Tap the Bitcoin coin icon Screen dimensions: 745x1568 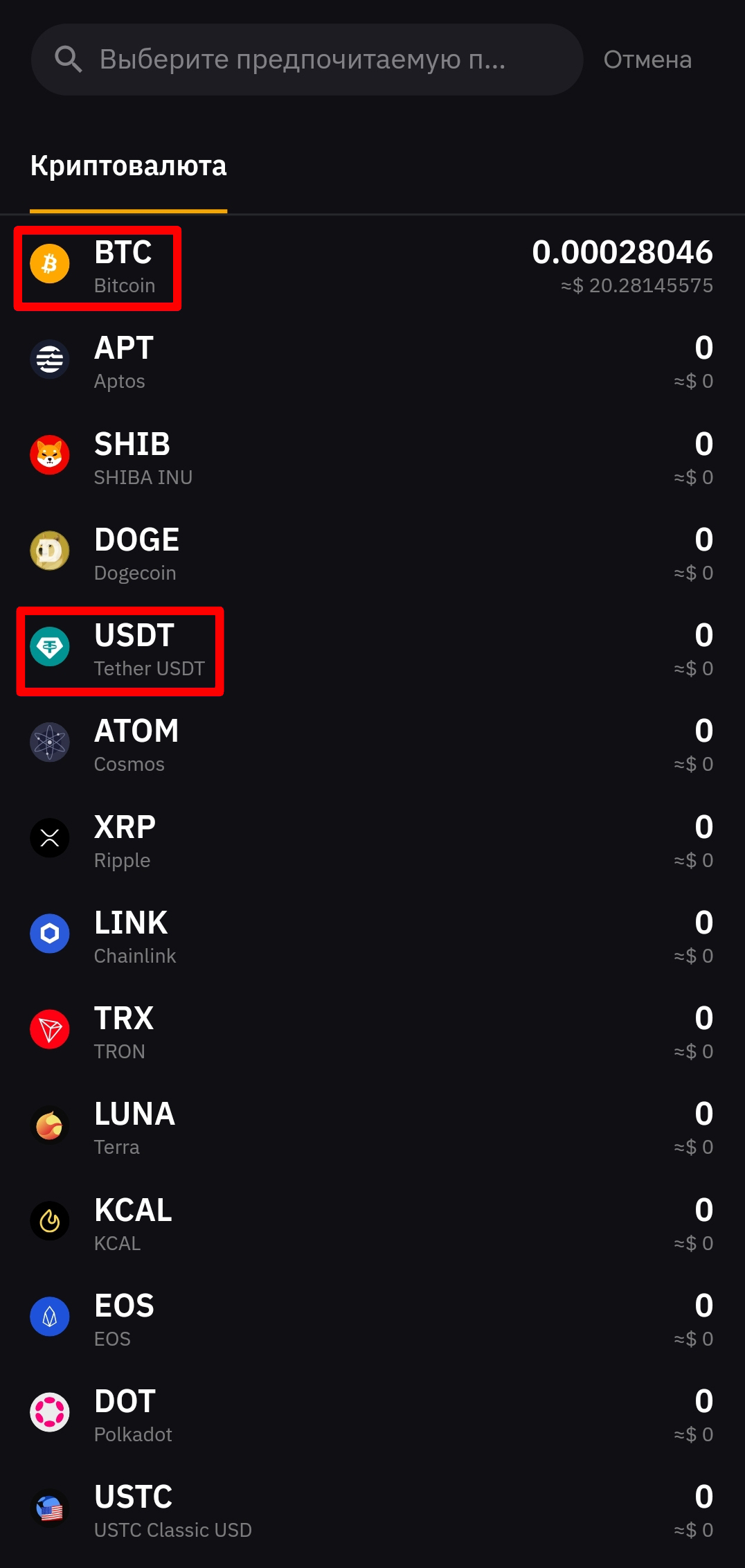click(x=50, y=264)
